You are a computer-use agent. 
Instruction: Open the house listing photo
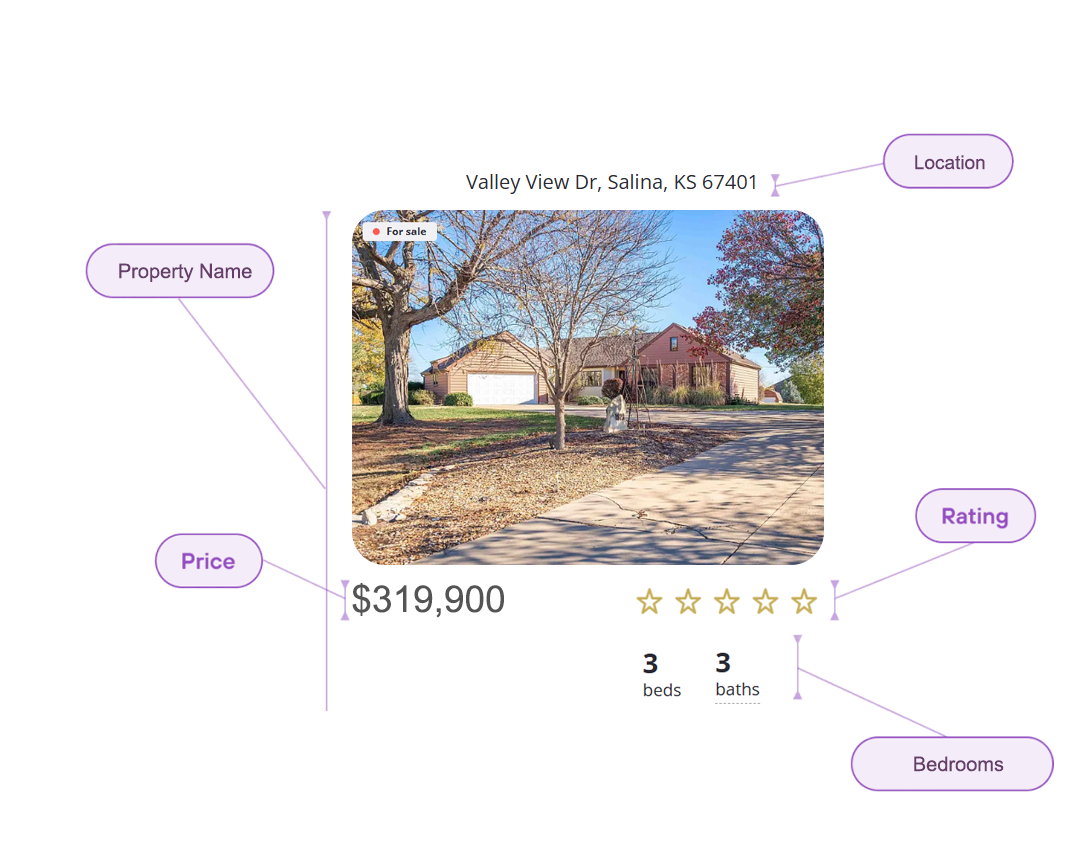(588, 388)
